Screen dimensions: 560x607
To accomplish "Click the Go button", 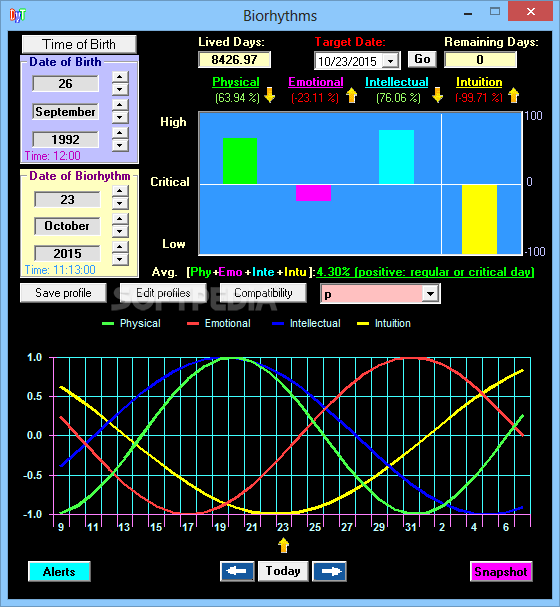I will pos(422,59).
